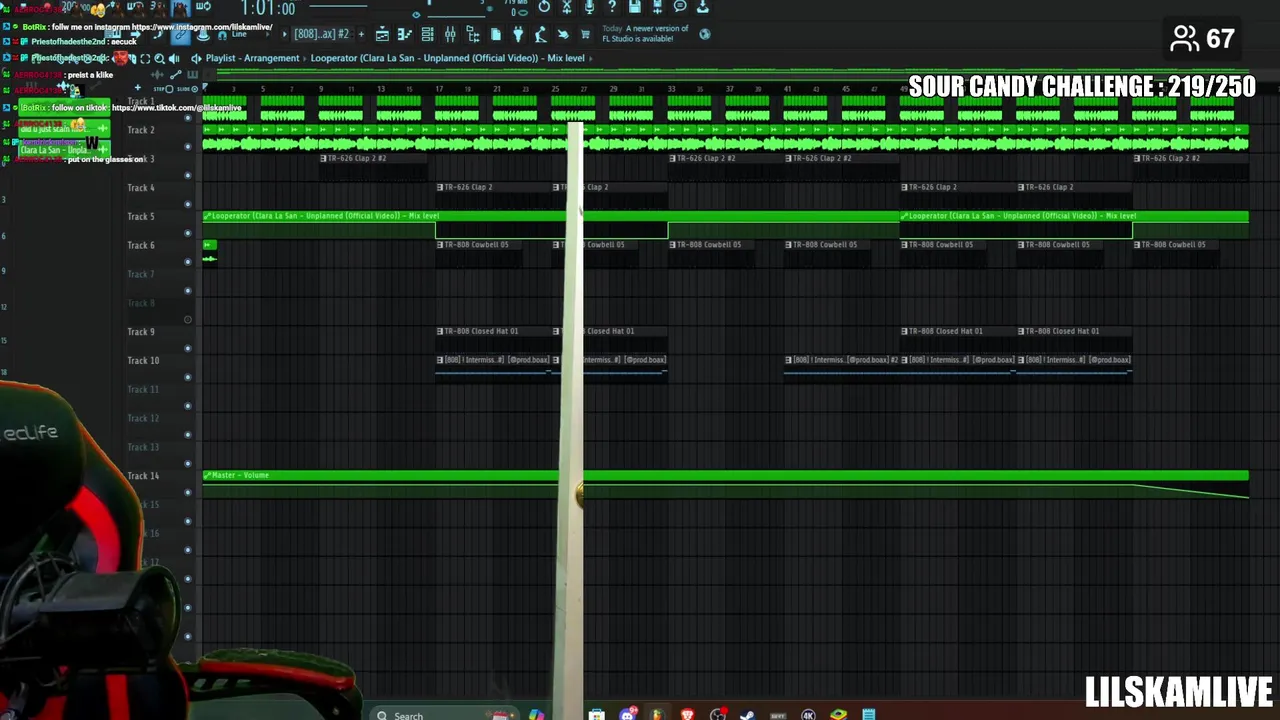This screenshot has width=1280, height=720.
Task: Mute Track 14 with its green dot
Action: click(188, 492)
